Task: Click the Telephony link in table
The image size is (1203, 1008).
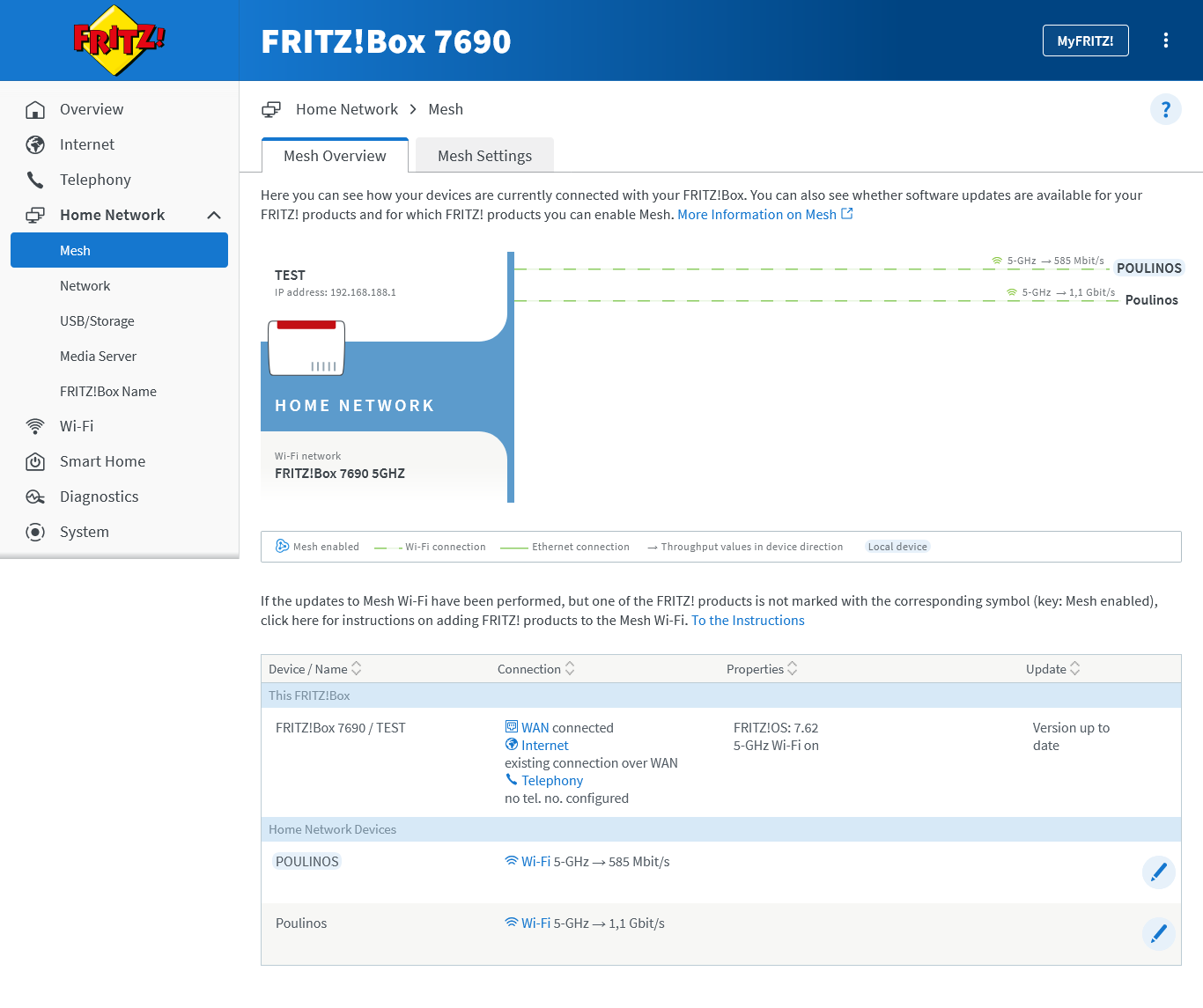Action: [x=552, y=780]
